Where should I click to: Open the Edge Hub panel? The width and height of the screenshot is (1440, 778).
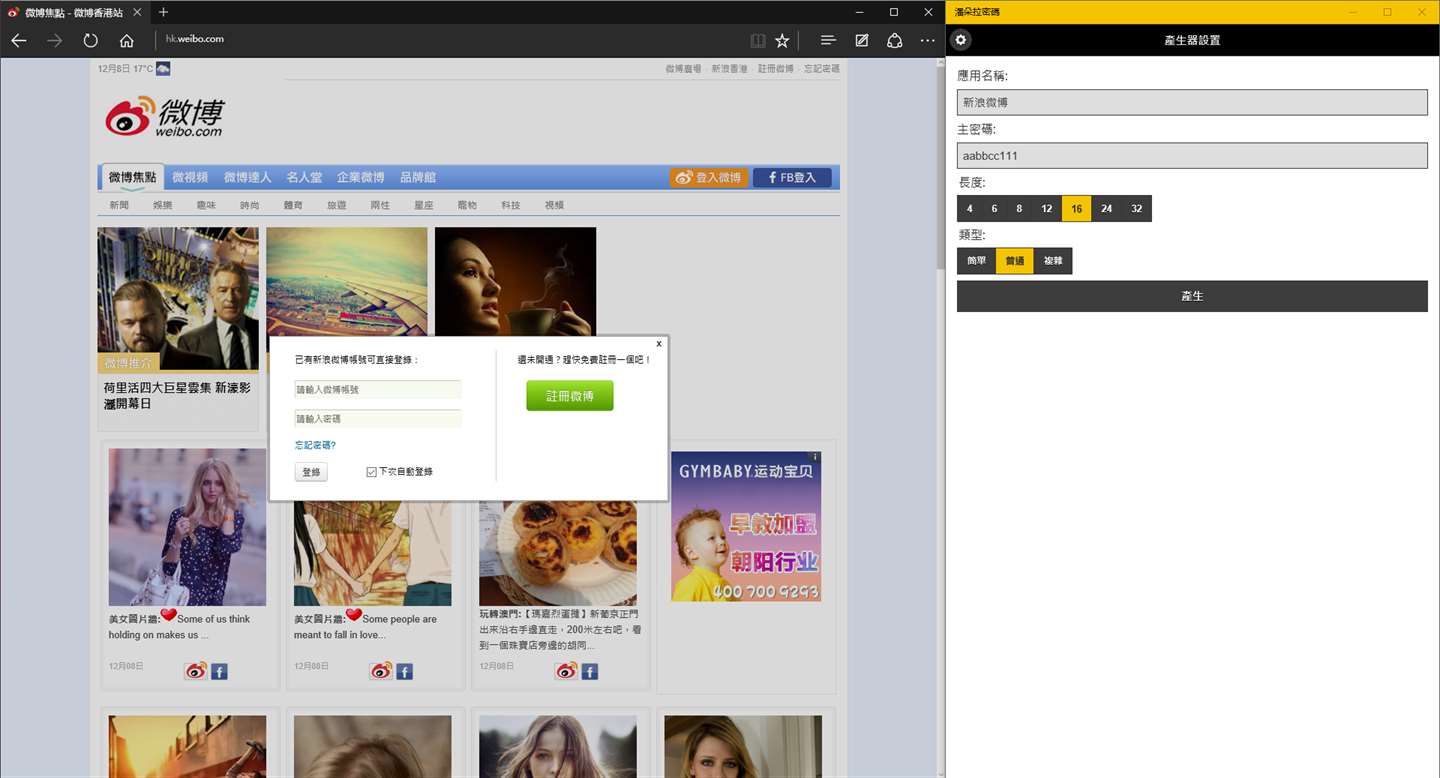[x=828, y=40]
